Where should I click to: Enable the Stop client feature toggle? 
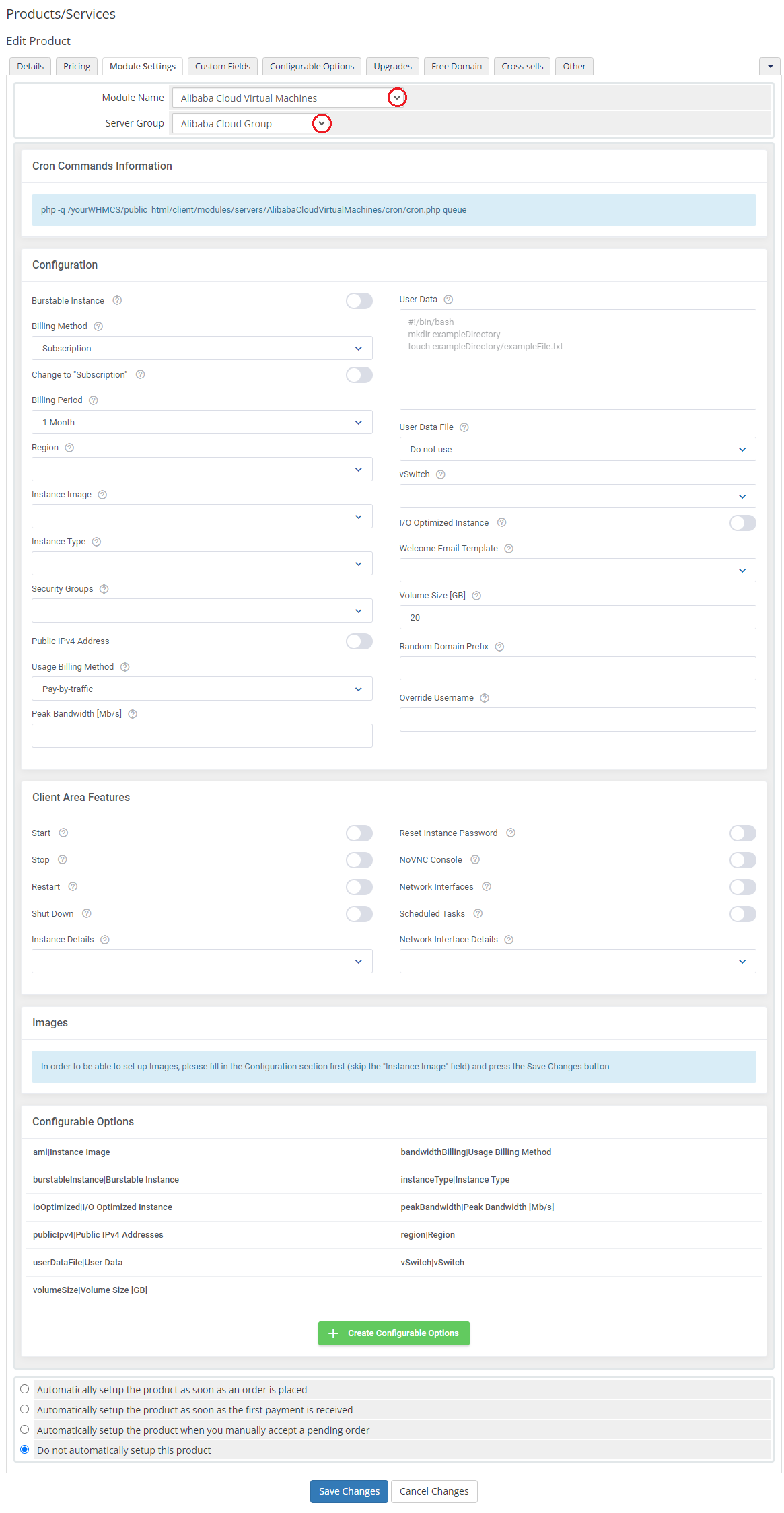[359, 860]
